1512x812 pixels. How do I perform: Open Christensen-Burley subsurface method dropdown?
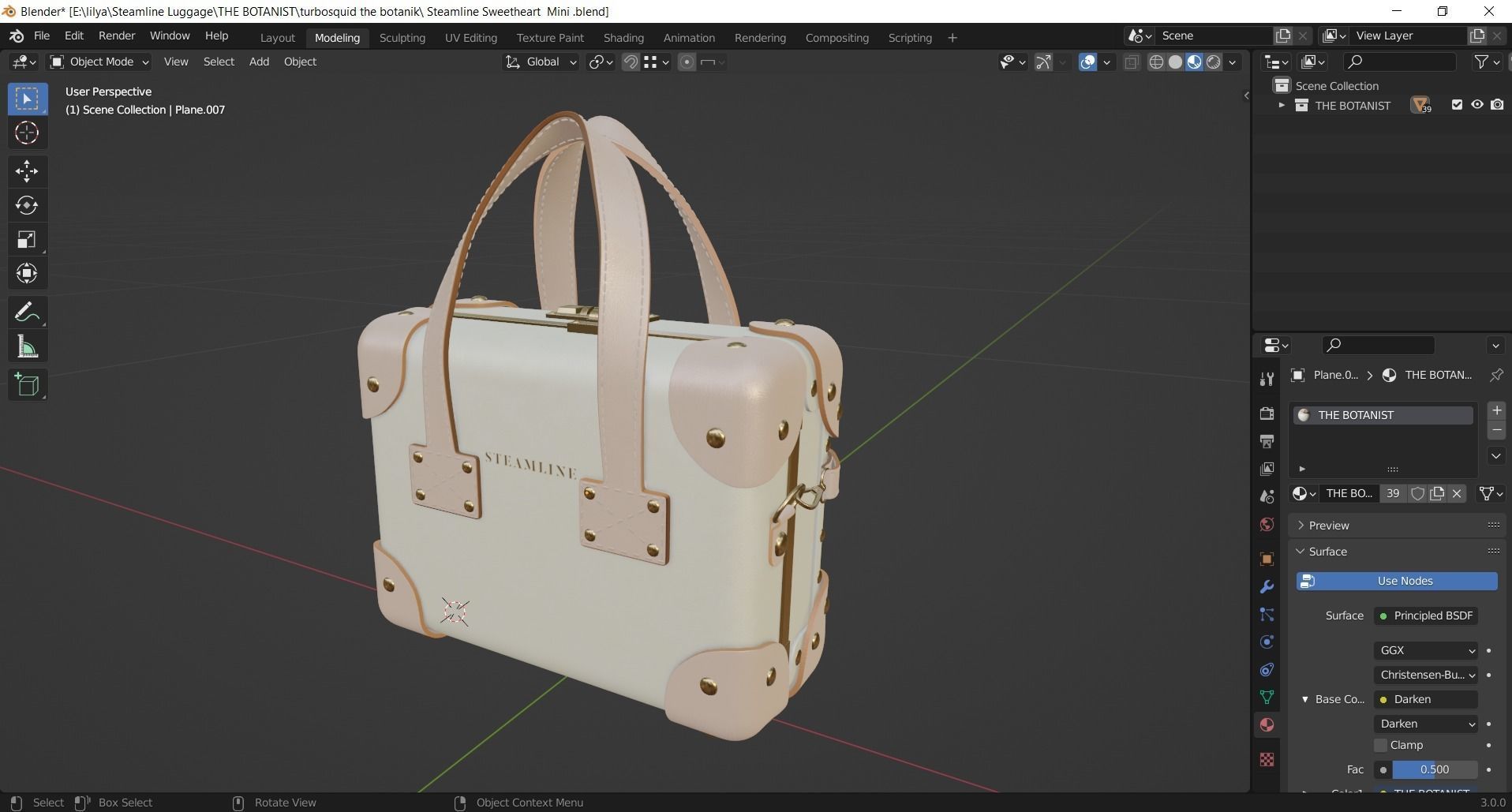coord(1425,675)
